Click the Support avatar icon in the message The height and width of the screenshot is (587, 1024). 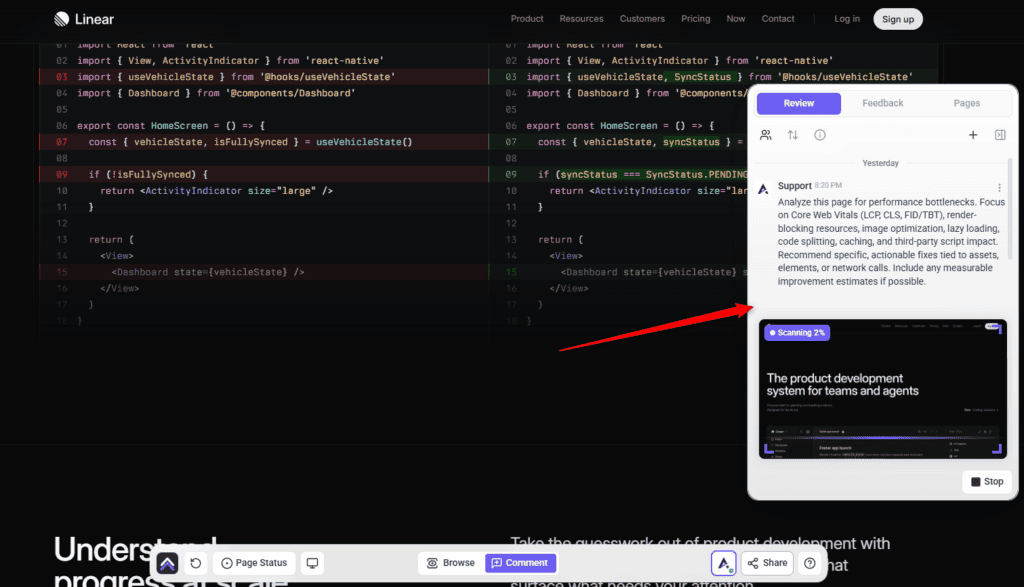click(763, 189)
